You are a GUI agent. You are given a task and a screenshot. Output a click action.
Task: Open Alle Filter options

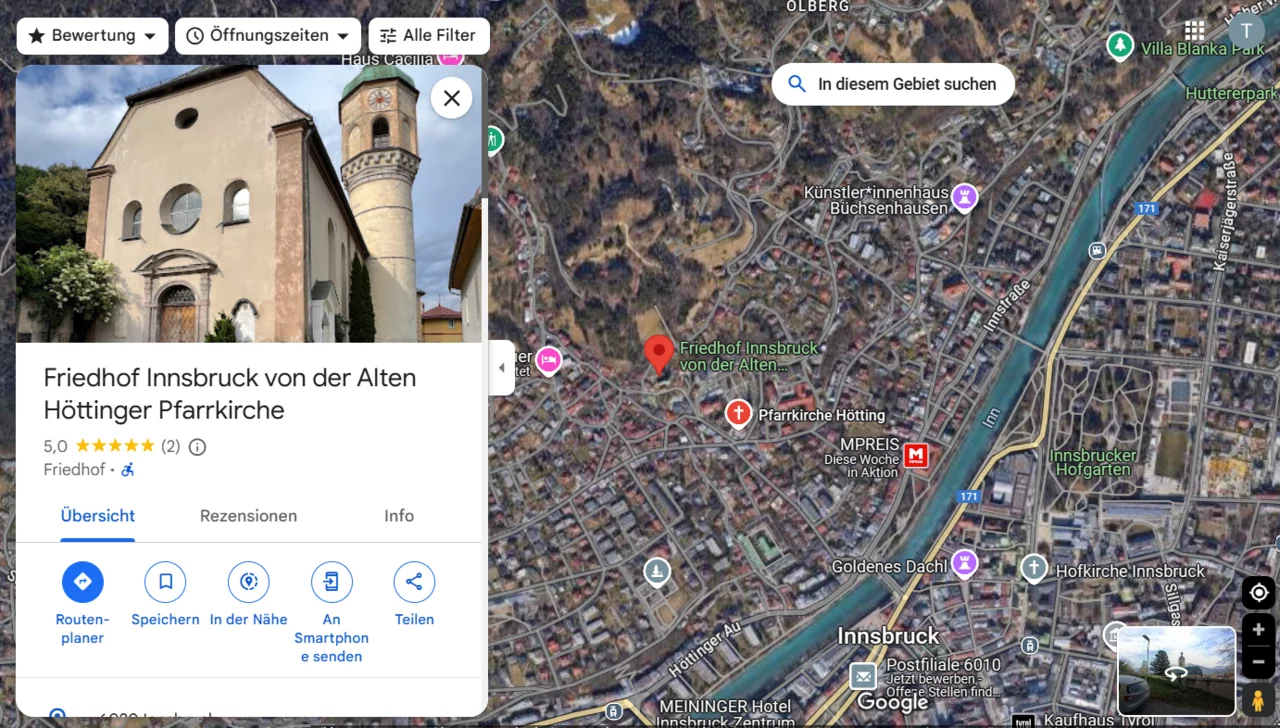(x=429, y=36)
